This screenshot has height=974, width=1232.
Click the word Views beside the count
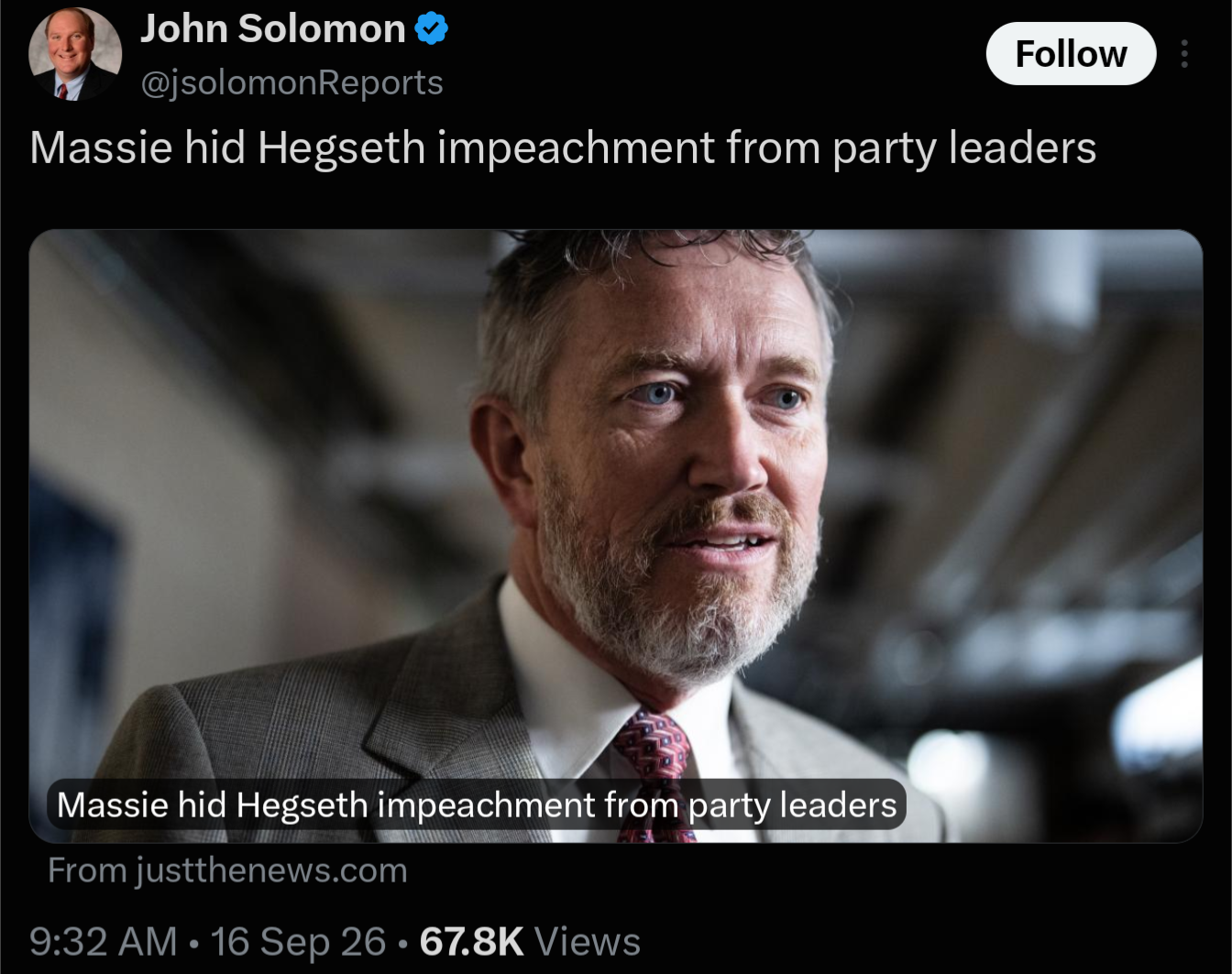[588, 942]
